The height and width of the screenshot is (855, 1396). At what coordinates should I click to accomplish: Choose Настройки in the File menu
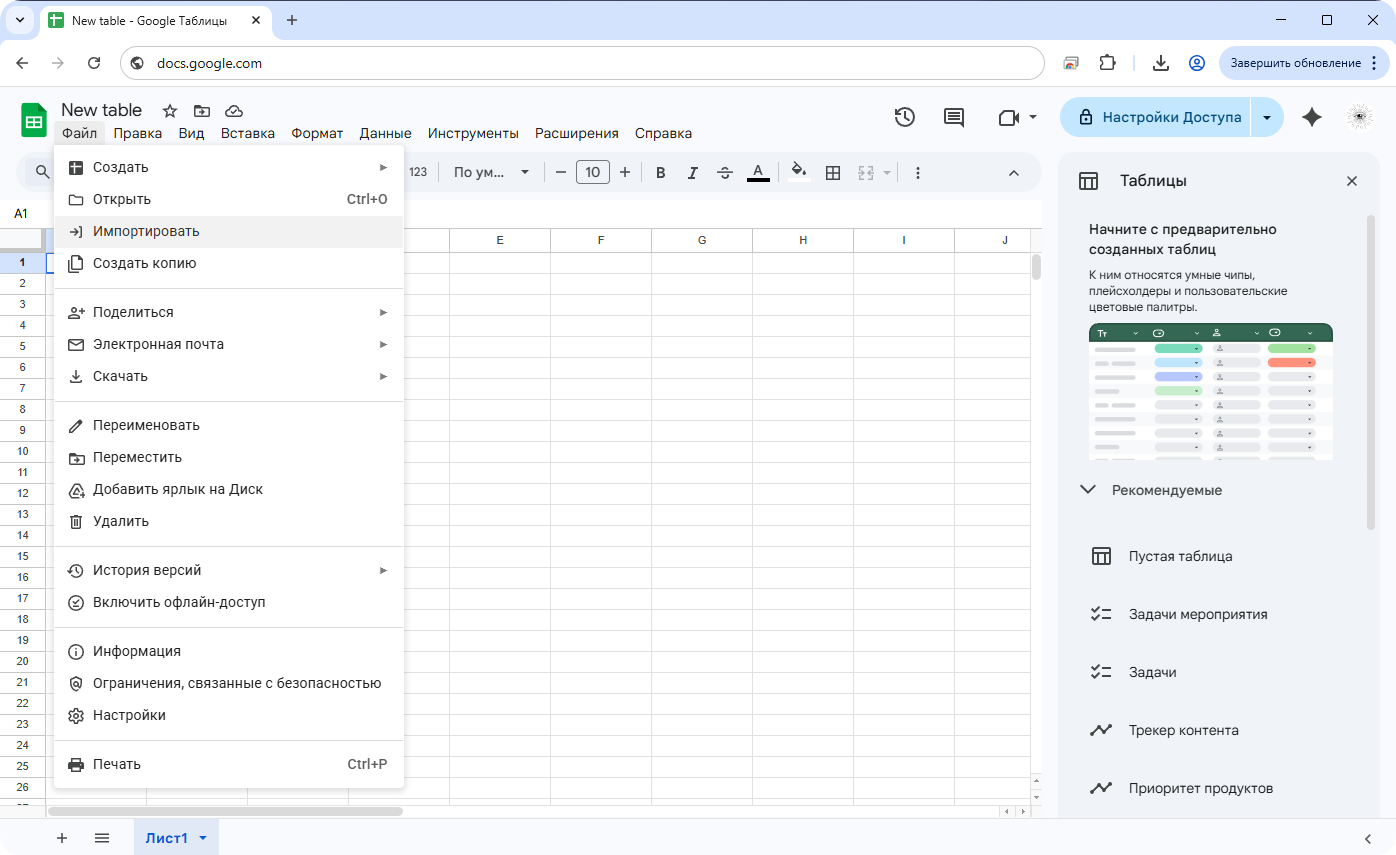[229, 715]
